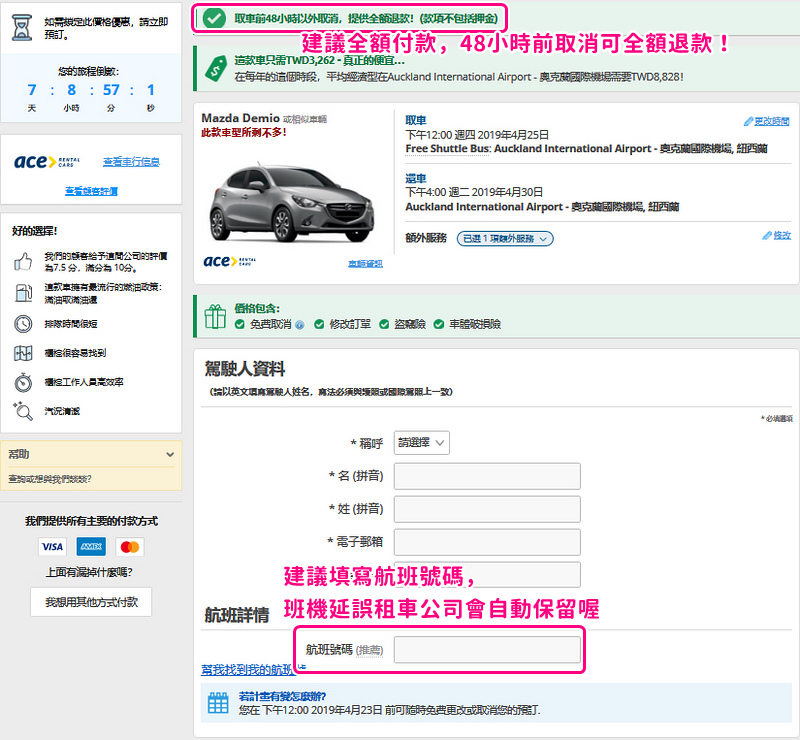Image resolution: width=800 pixels, height=740 pixels.
Task: Click the days value 7 in countdown
Action: coord(32,90)
